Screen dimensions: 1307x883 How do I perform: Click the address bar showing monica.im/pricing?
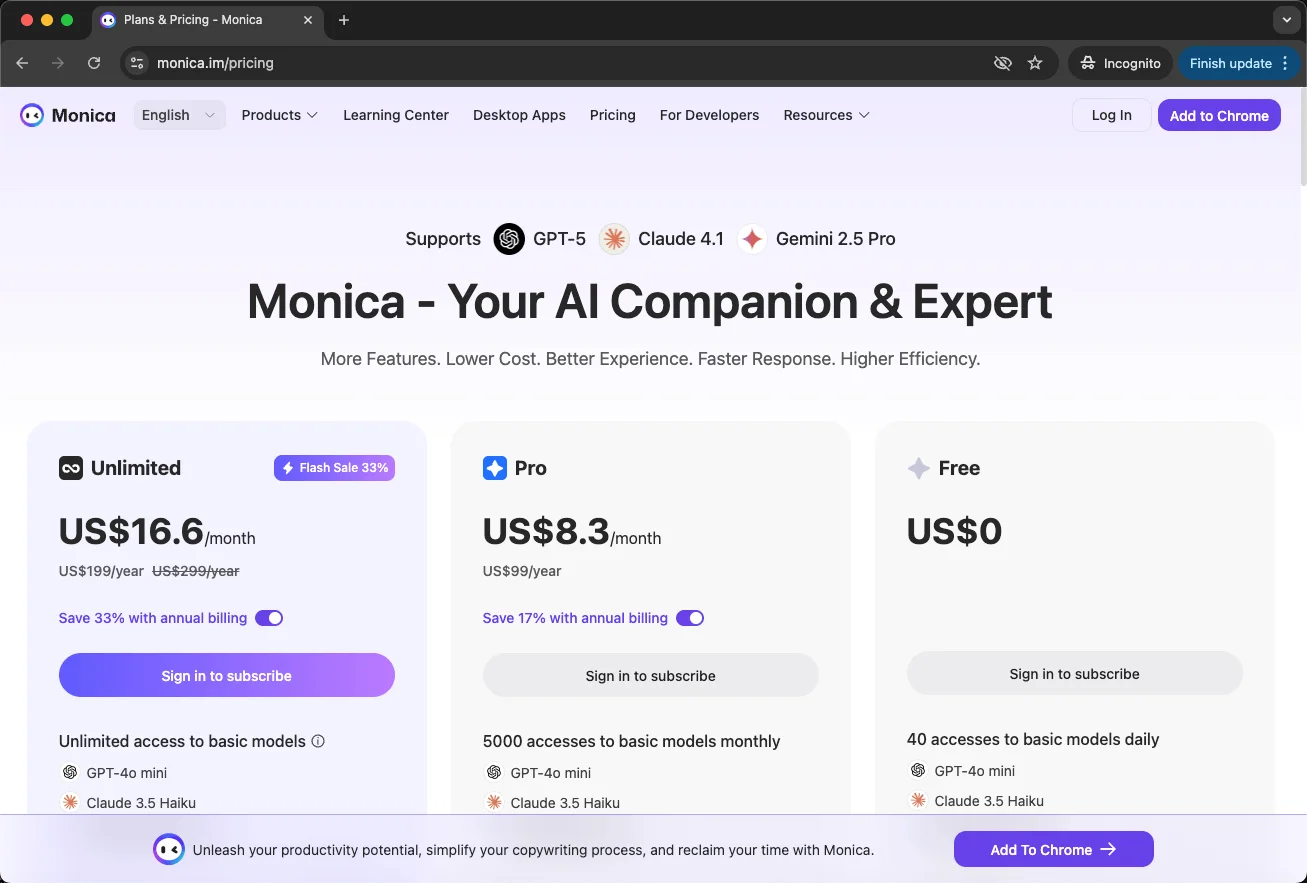tap(215, 62)
